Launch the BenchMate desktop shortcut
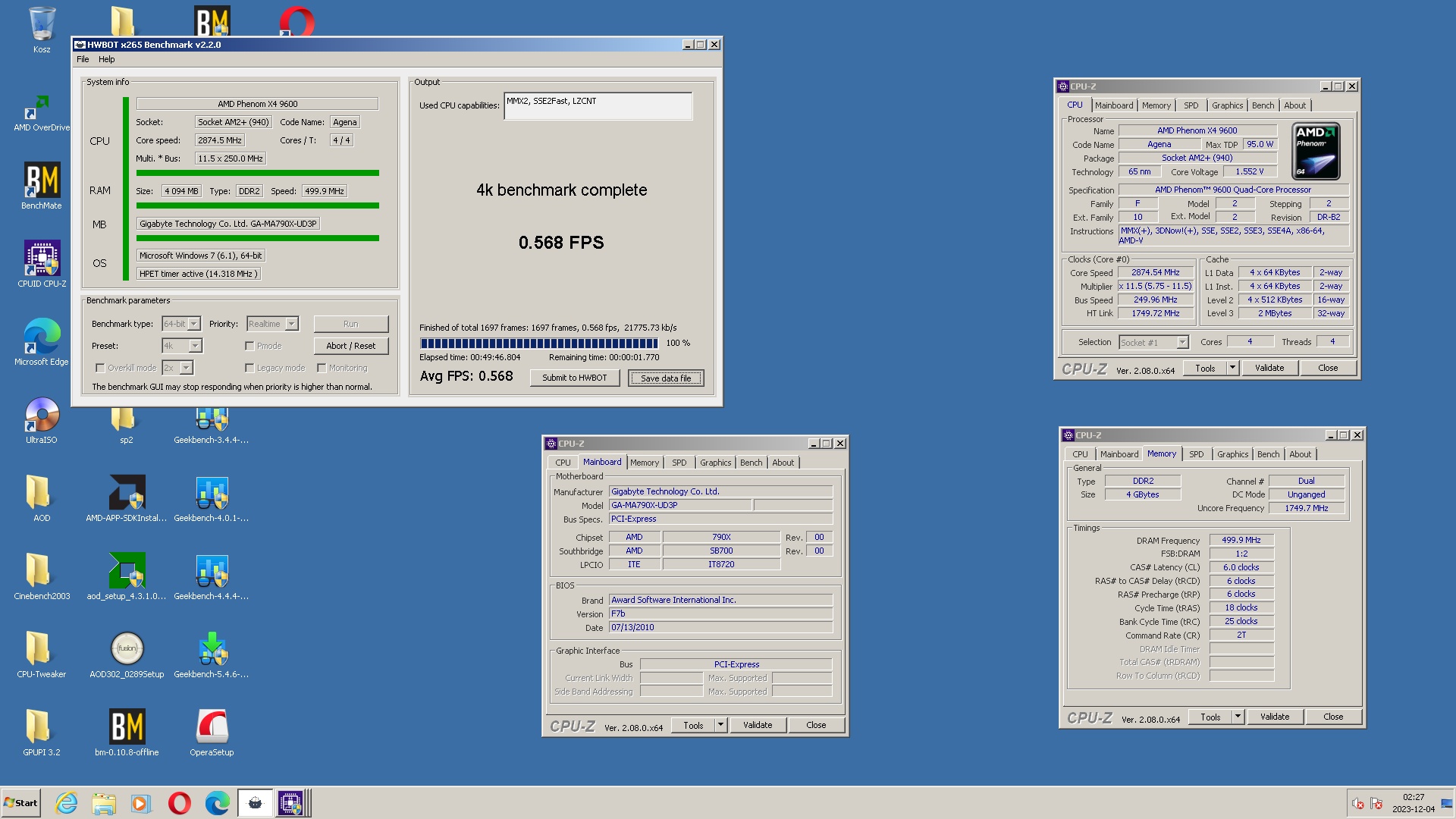This screenshot has width=1456, height=819. (42, 186)
